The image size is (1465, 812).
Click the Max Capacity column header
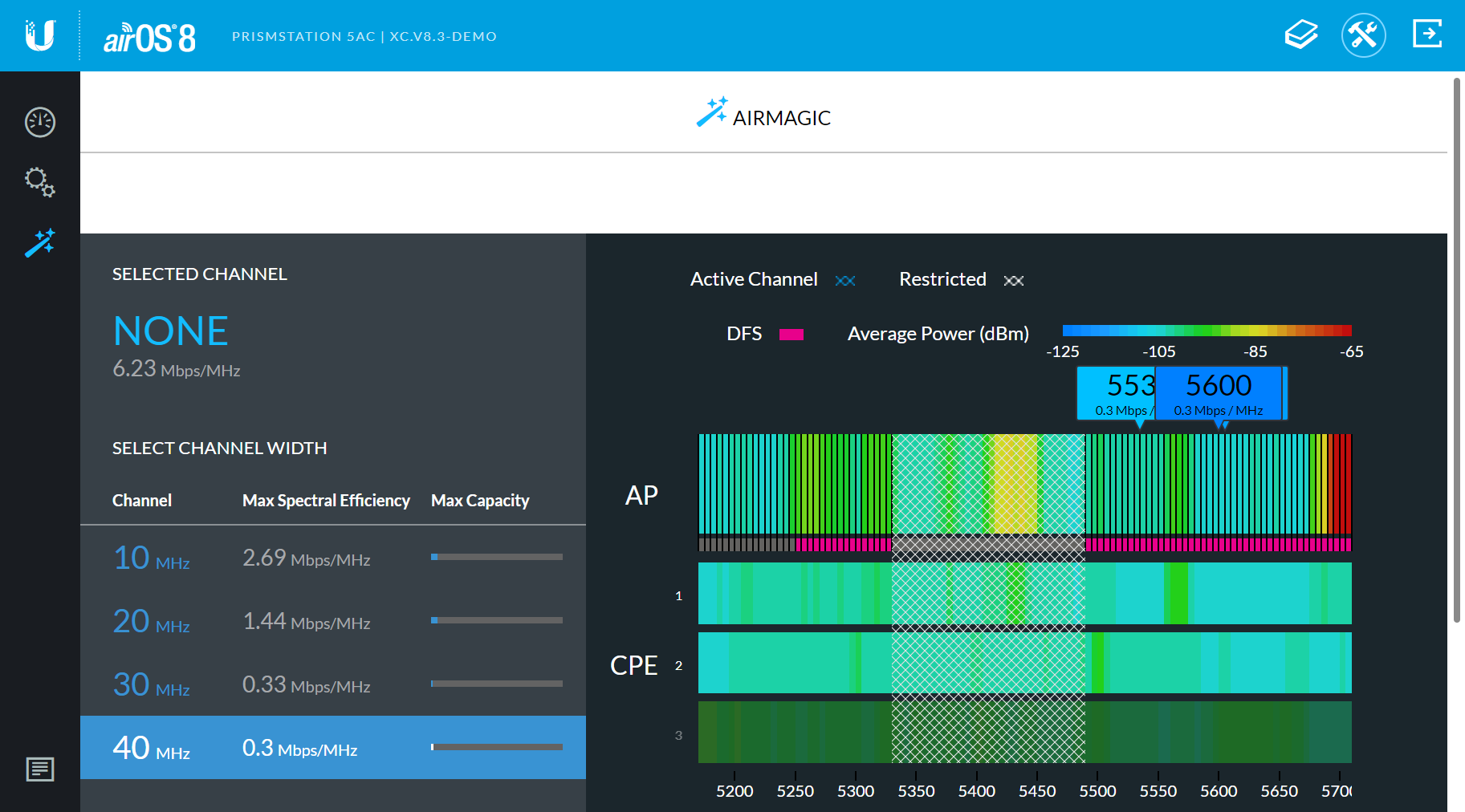pyautogui.click(x=480, y=501)
